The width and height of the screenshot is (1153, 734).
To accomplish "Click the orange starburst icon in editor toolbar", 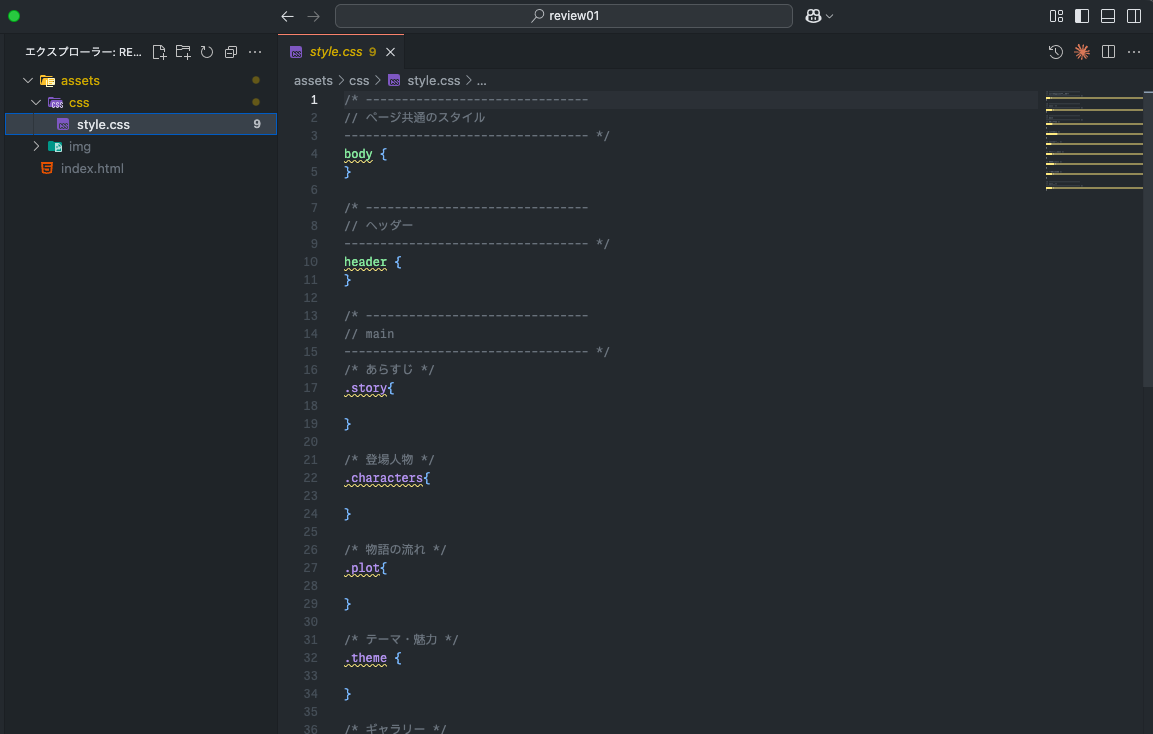I will (x=1081, y=52).
